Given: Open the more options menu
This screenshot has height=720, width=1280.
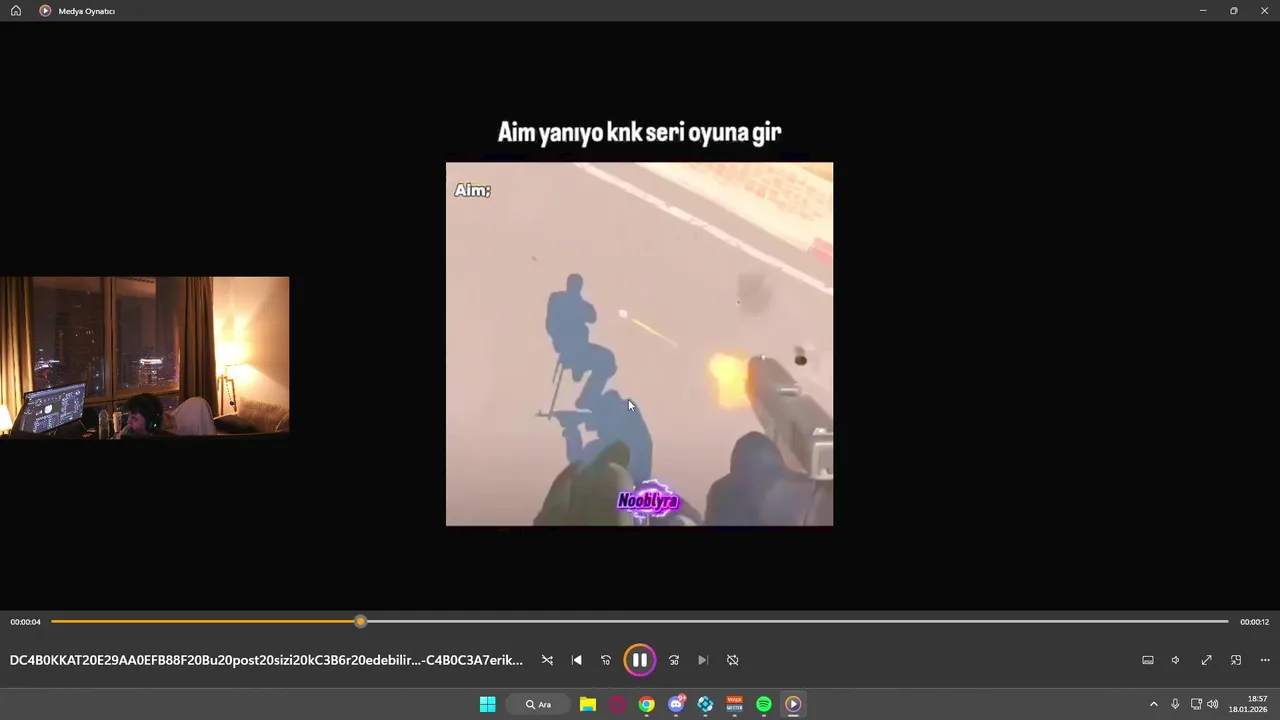Looking at the screenshot, I should click(x=1265, y=660).
